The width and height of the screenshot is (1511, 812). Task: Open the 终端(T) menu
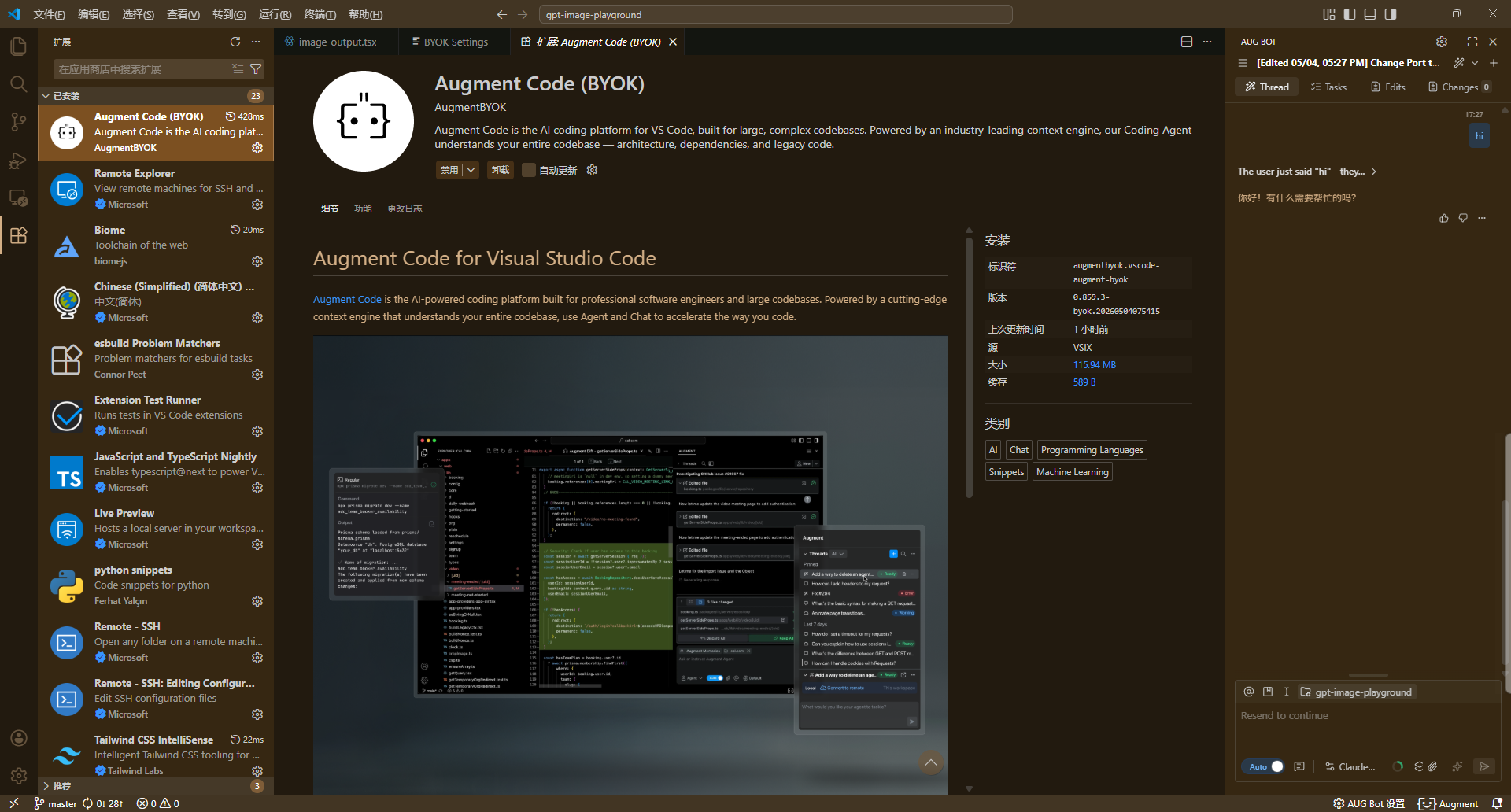[x=320, y=14]
